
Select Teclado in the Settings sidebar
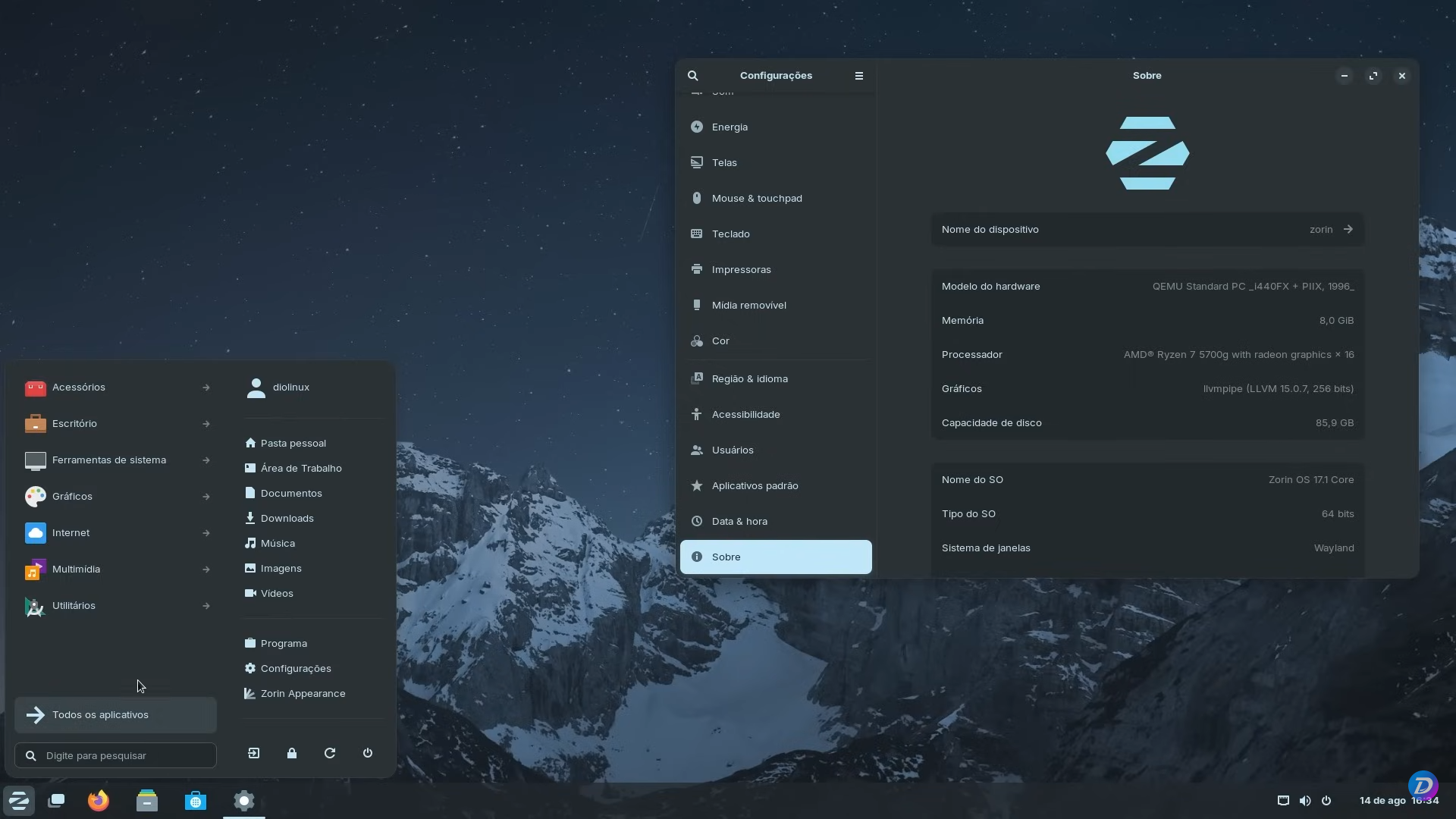730,234
